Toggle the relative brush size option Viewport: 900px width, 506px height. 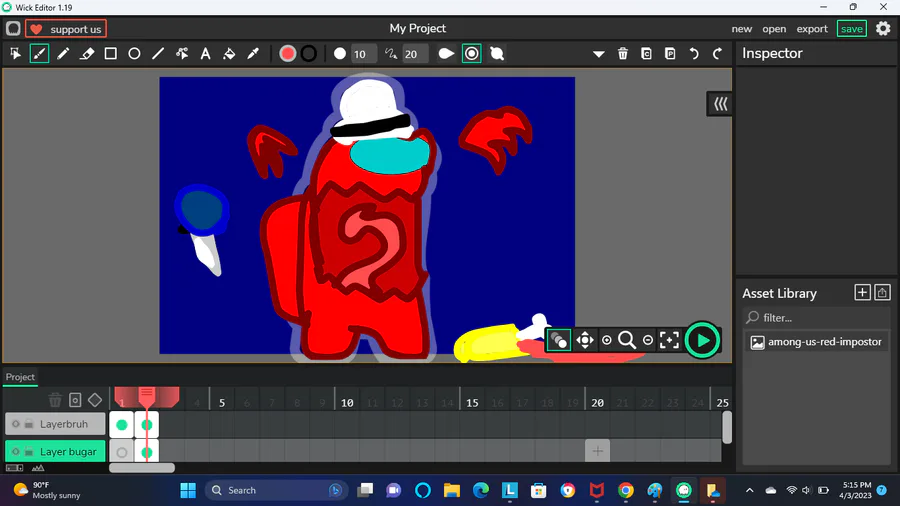click(x=472, y=54)
